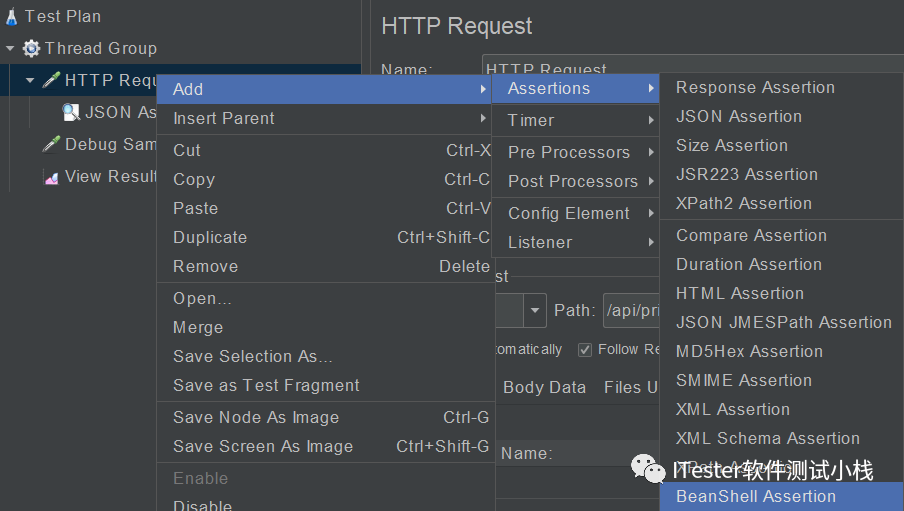Viewport: 904px width, 511px height.
Task: Click the Debug Sampler pipette icon
Action: tap(51, 144)
